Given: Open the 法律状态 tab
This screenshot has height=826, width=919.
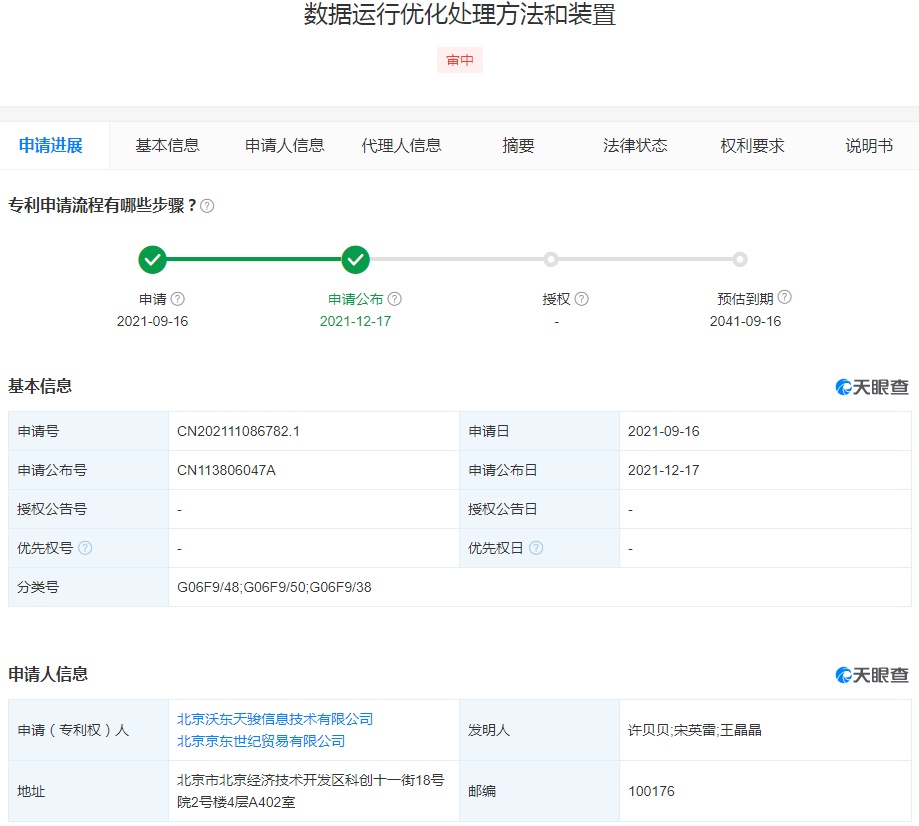Looking at the screenshot, I should pyautogui.click(x=635, y=145).
